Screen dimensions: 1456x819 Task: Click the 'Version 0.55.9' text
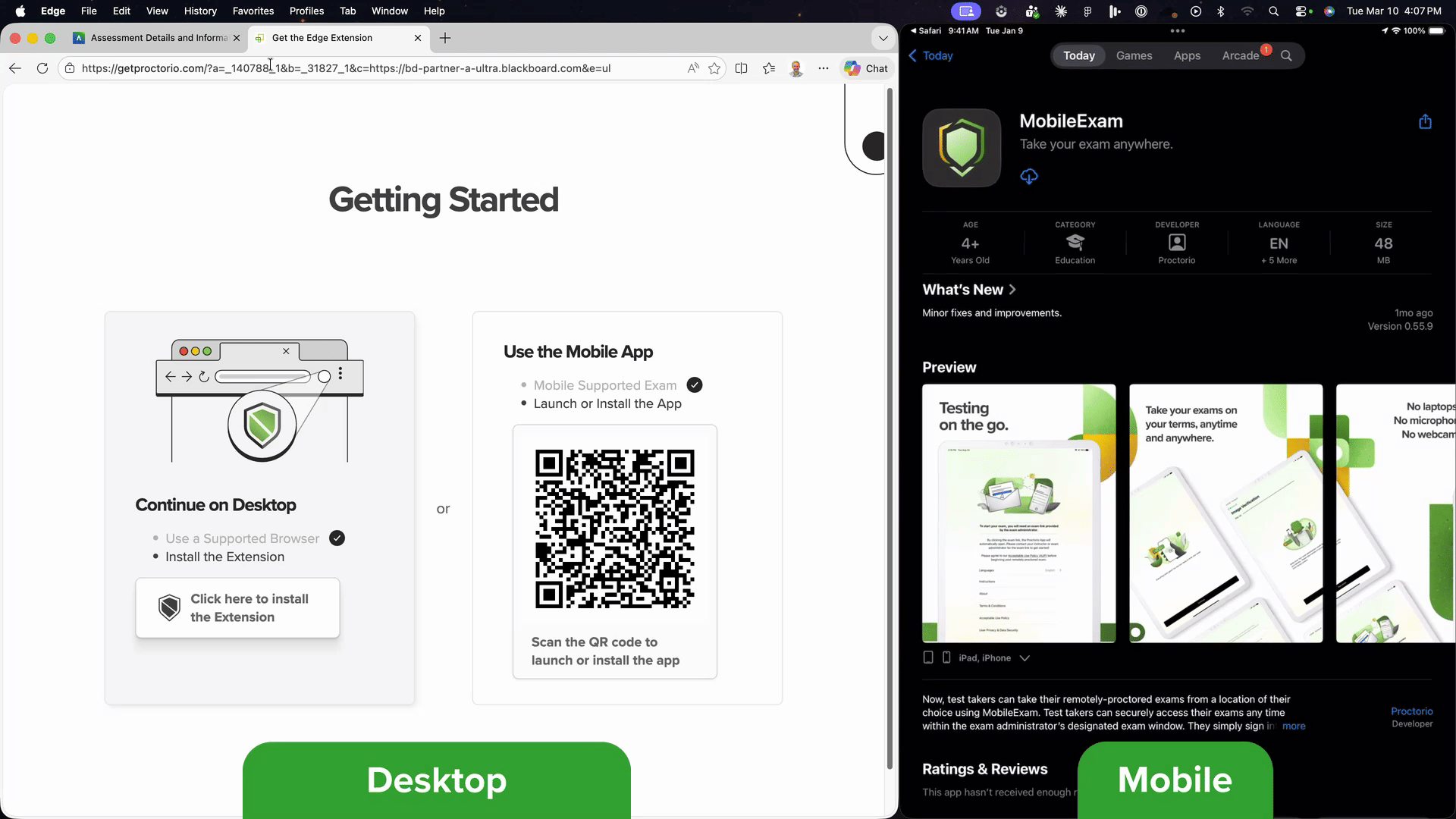[1400, 327]
